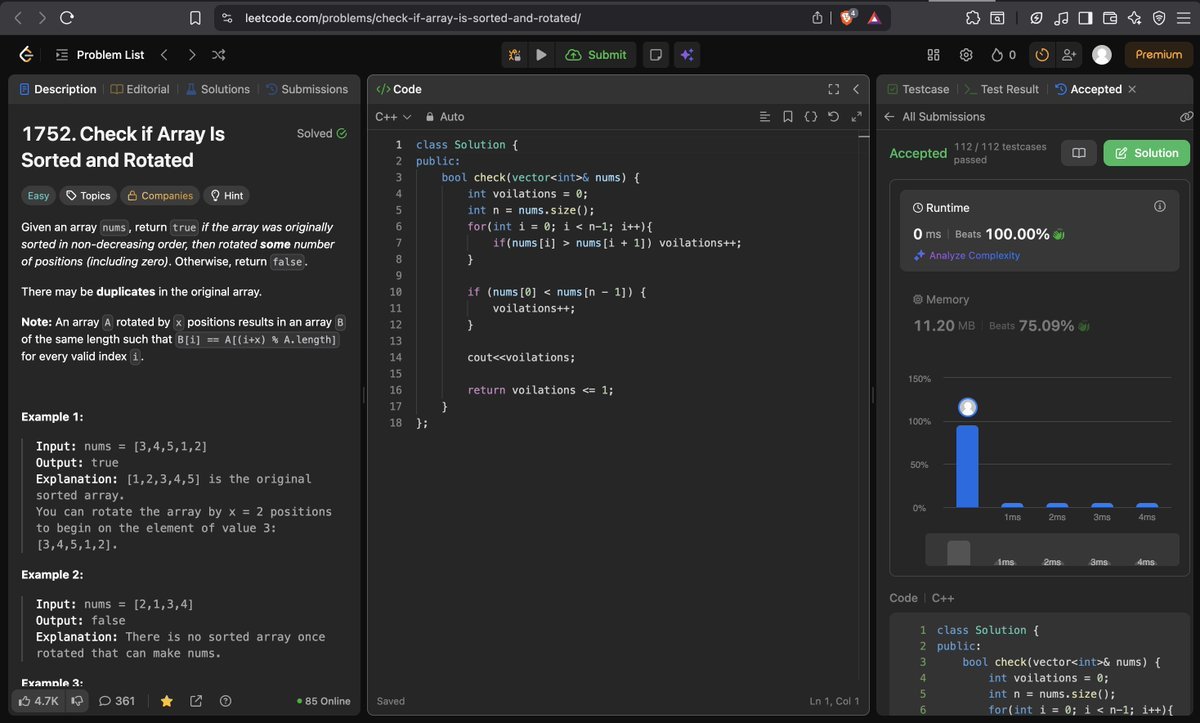Downvote the problem with thumbs down

pos(76,701)
